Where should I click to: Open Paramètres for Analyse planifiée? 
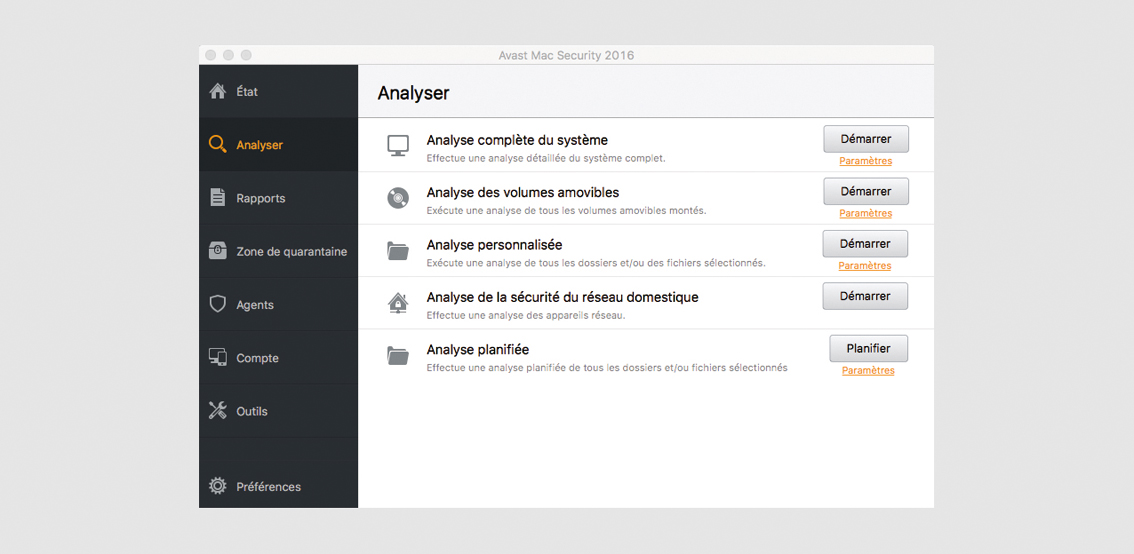[868, 370]
